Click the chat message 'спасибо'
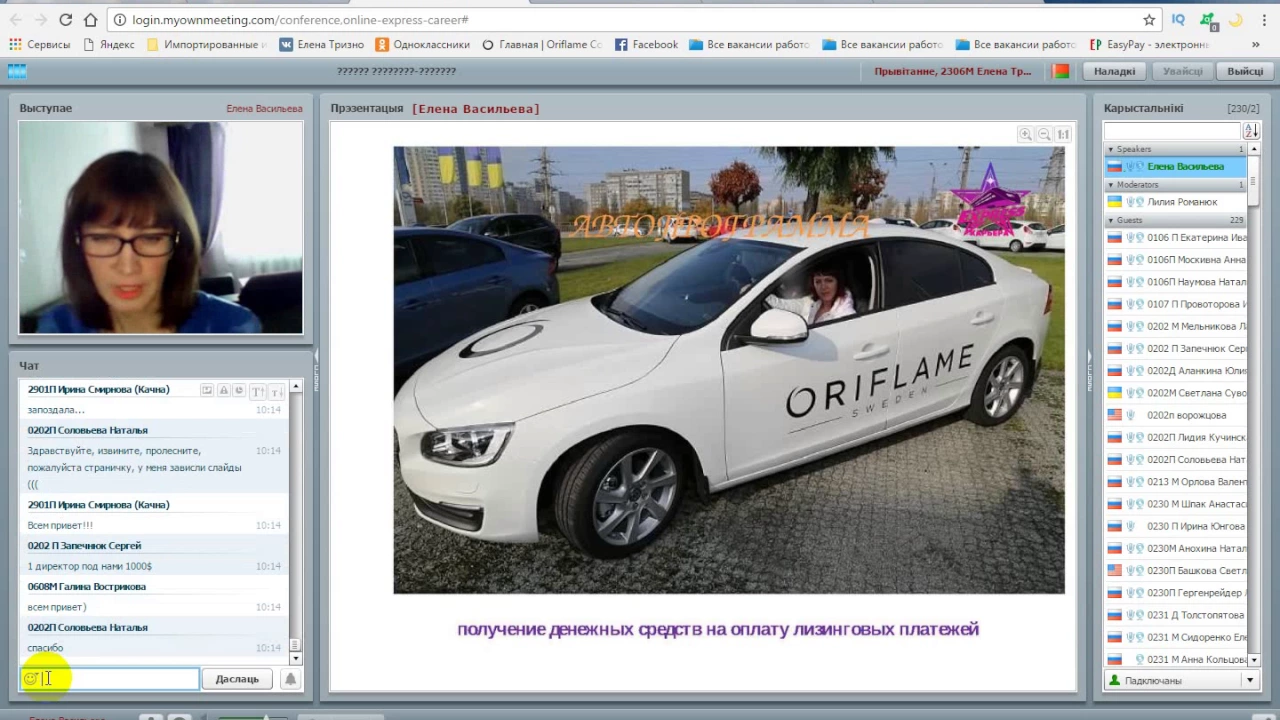This screenshot has width=1280, height=720. point(45,648)
